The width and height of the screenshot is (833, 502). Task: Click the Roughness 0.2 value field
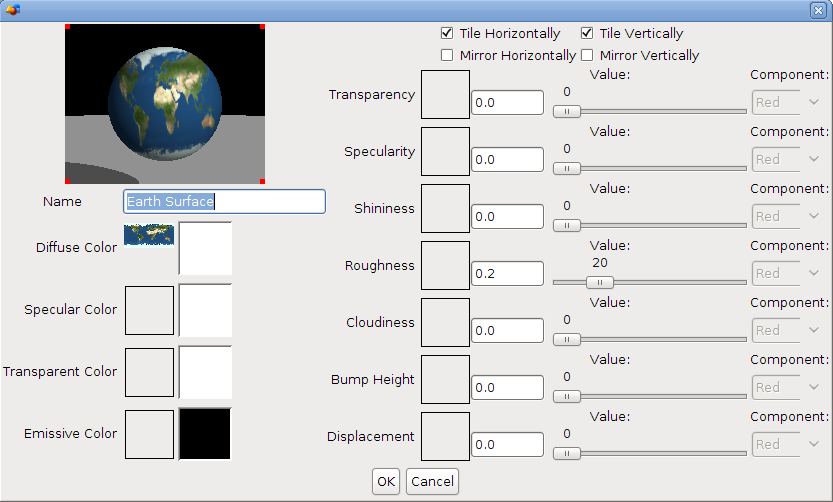507,274
